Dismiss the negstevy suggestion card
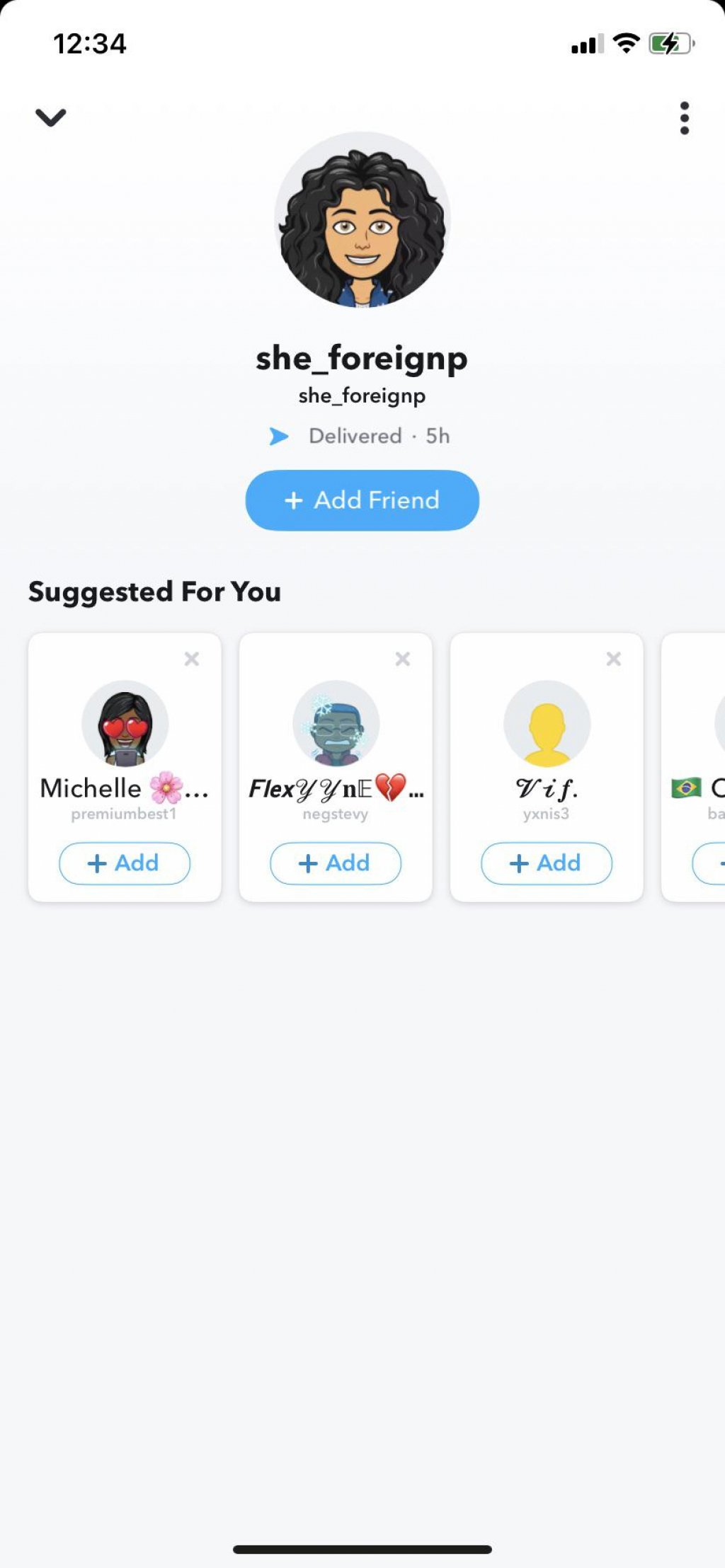The height and width of the screenshot is (1568, 725). [x=402, y=659]
